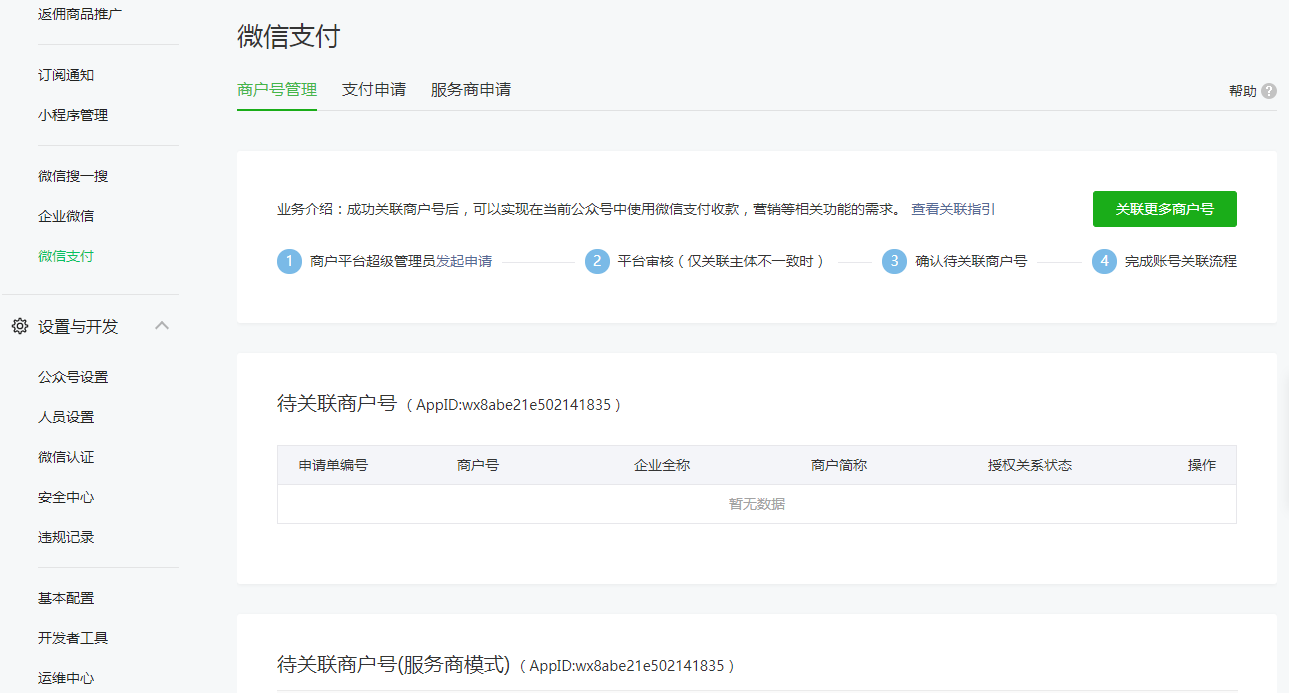Open the 服务商申请 tab
Viewport: 1289px width, 693px height.
pyautogui.click(x=471, y=89)
